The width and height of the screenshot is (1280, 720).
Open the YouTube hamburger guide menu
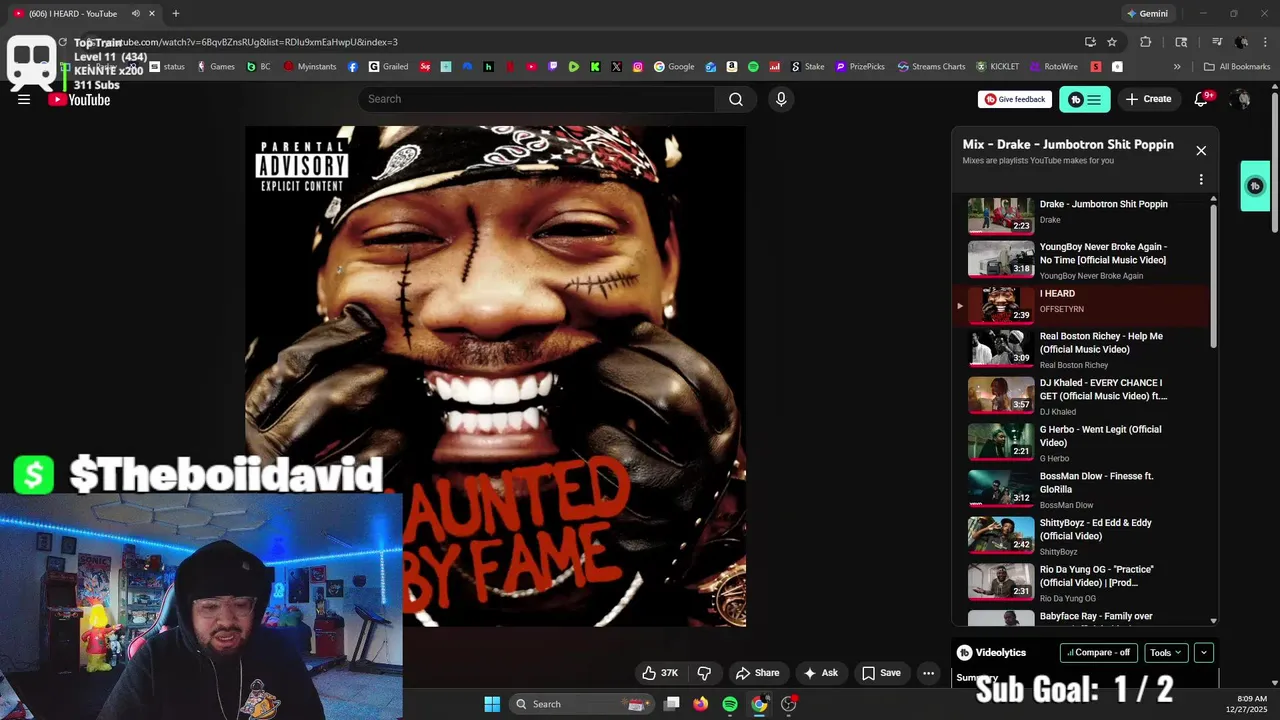(x=24, y=99)
